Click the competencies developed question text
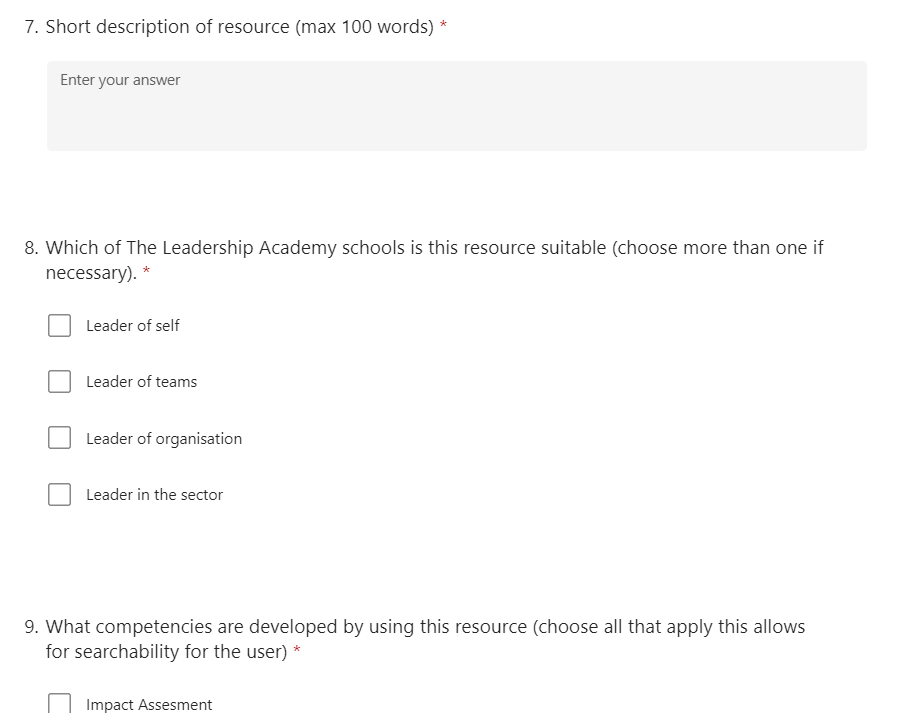This screenshot has width=898, height=713. point(425,639)
